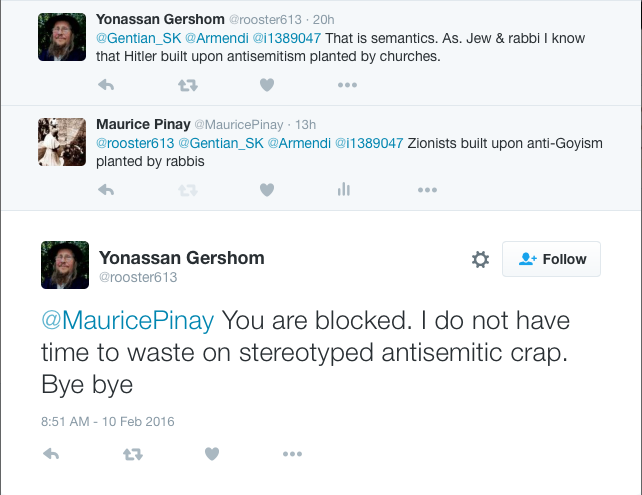642x495 pixels.
Task: Like the 'You are blocked' tweet
Action: [211, 454]
